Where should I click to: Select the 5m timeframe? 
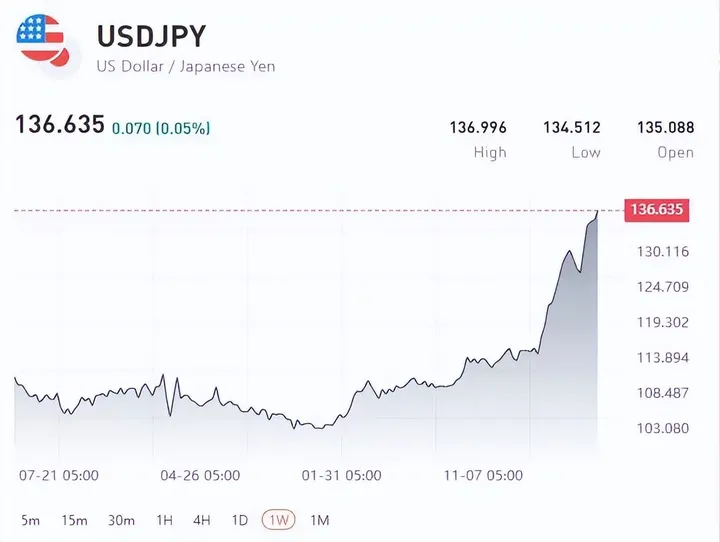(30, 520)
